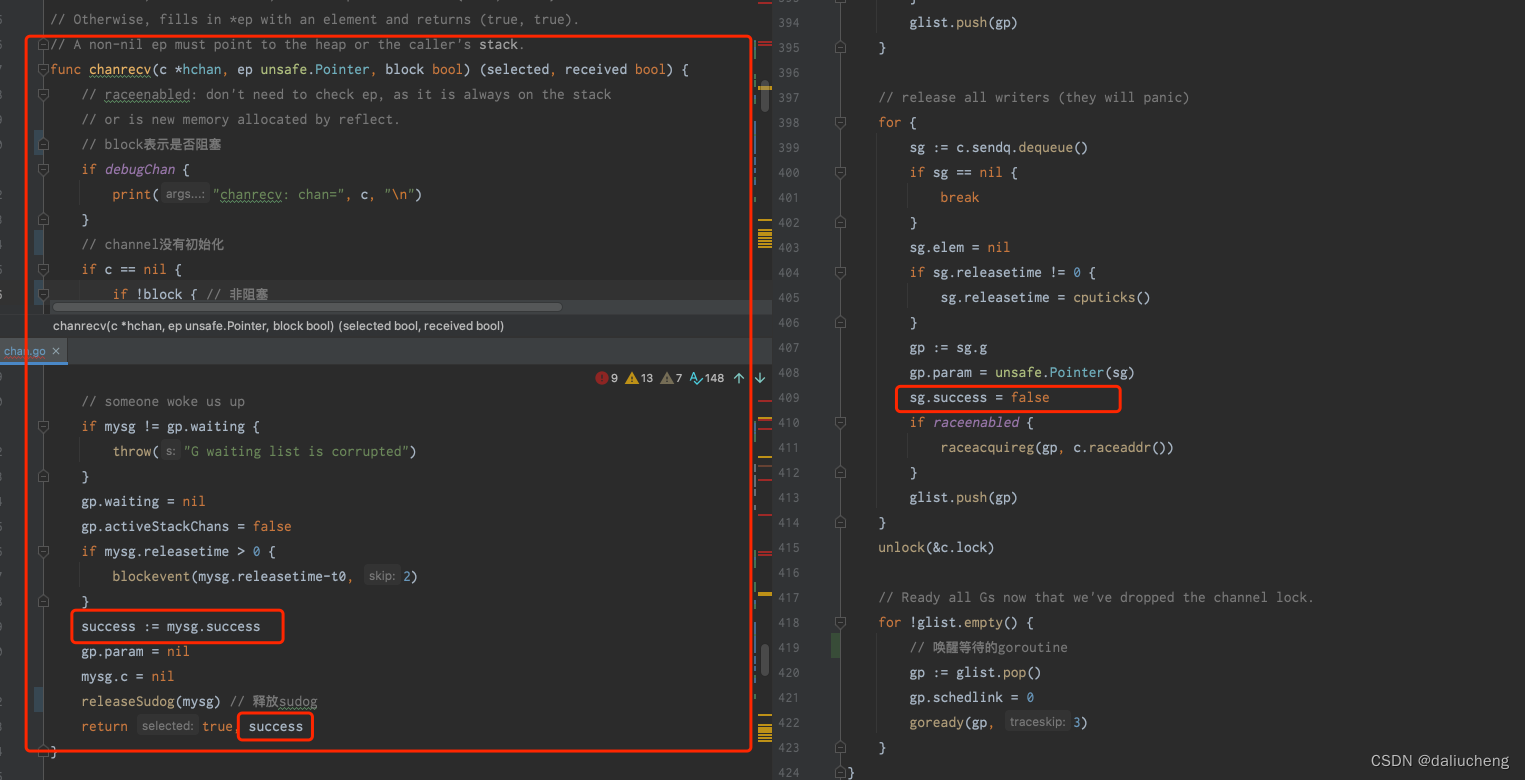Click chanrecv signature breadcrumb below upper pane
1525x780 pixels.
tap(278, 326)
